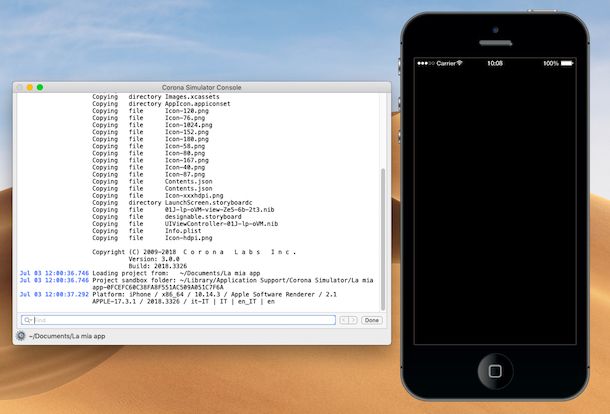Click the designable.storyboard log line
This screenshot has height=414, width=610.
pos(167,217)
